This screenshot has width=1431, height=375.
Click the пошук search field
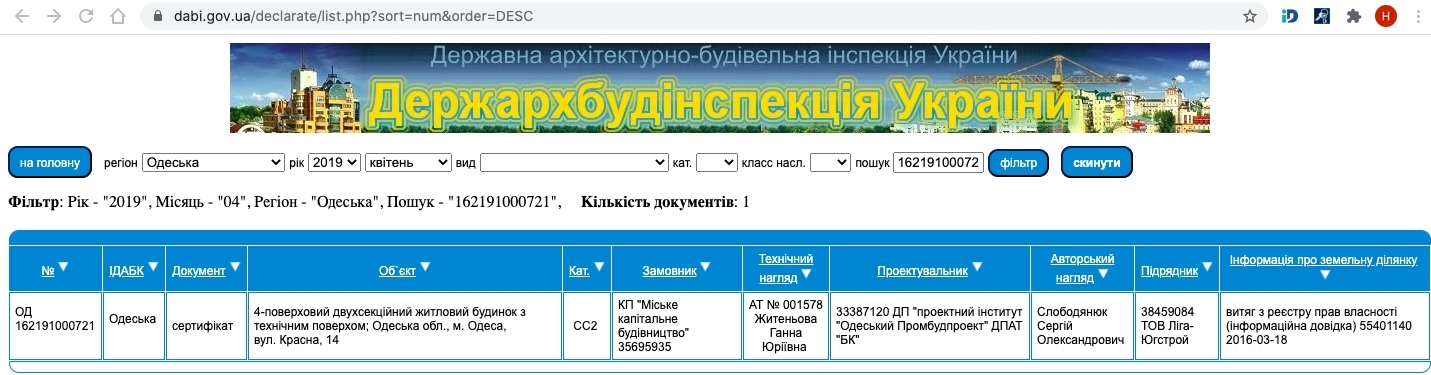pyautogui.click(x=938, y=162)
